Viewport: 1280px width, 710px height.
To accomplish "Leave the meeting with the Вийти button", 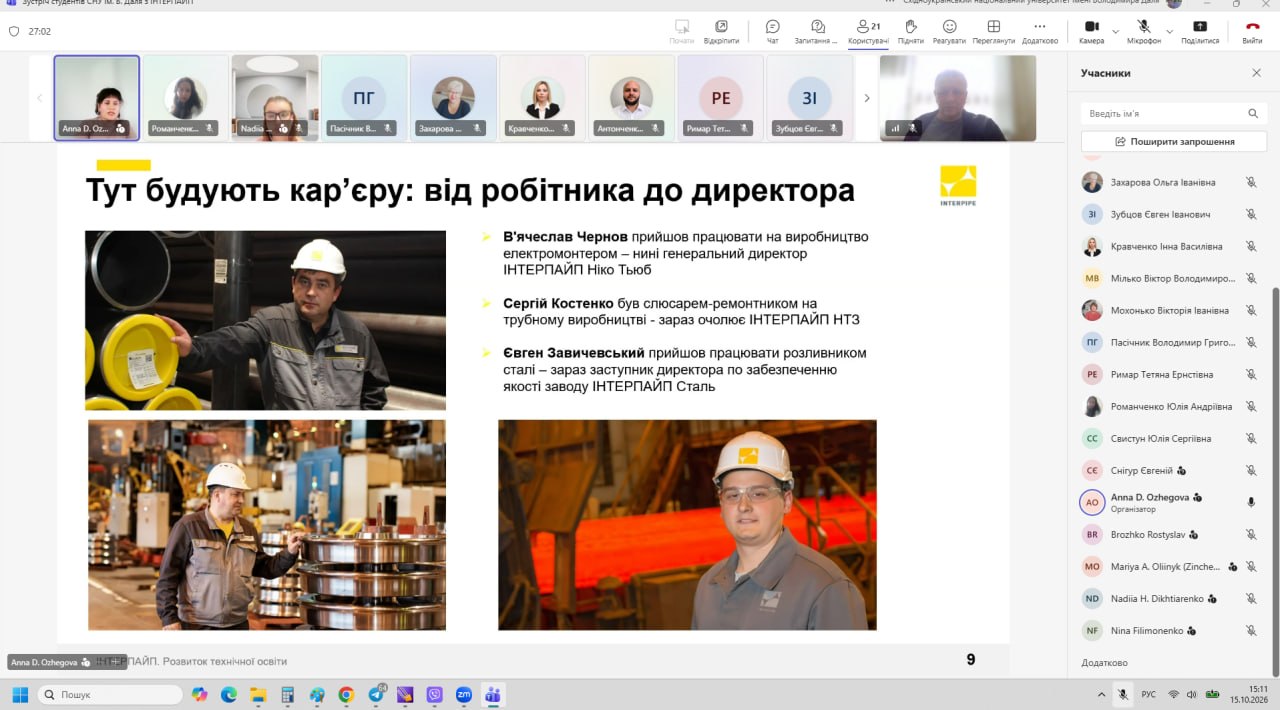I will (1252, 31).
